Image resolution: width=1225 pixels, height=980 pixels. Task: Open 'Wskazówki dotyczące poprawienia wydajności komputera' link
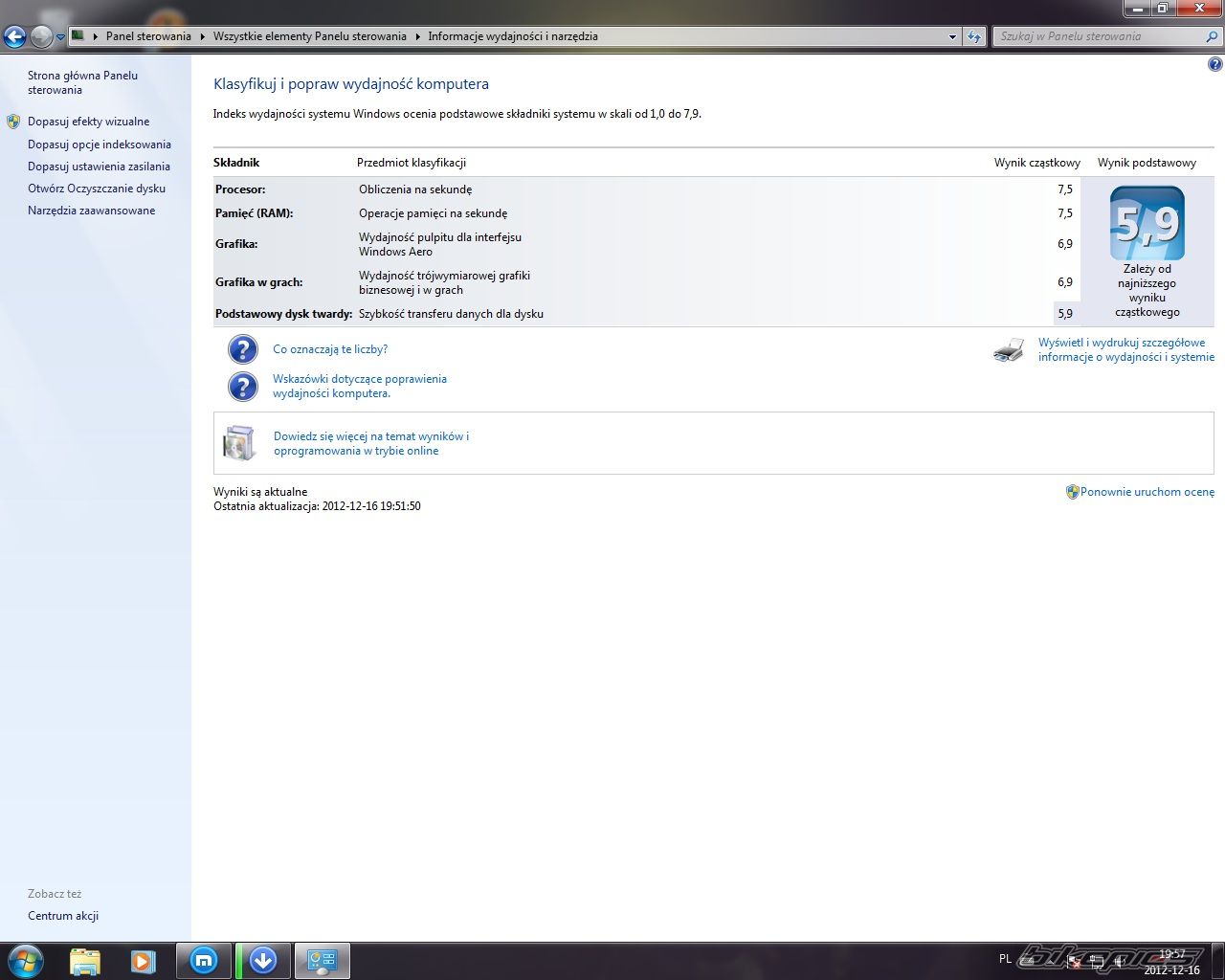pyautogui.click(x=360, y=386)
